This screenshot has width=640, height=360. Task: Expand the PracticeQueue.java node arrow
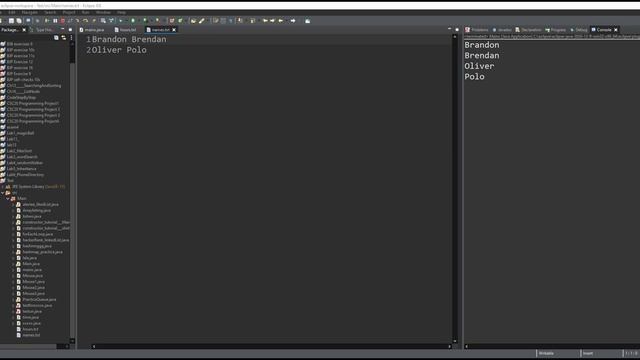coord(13,300)
